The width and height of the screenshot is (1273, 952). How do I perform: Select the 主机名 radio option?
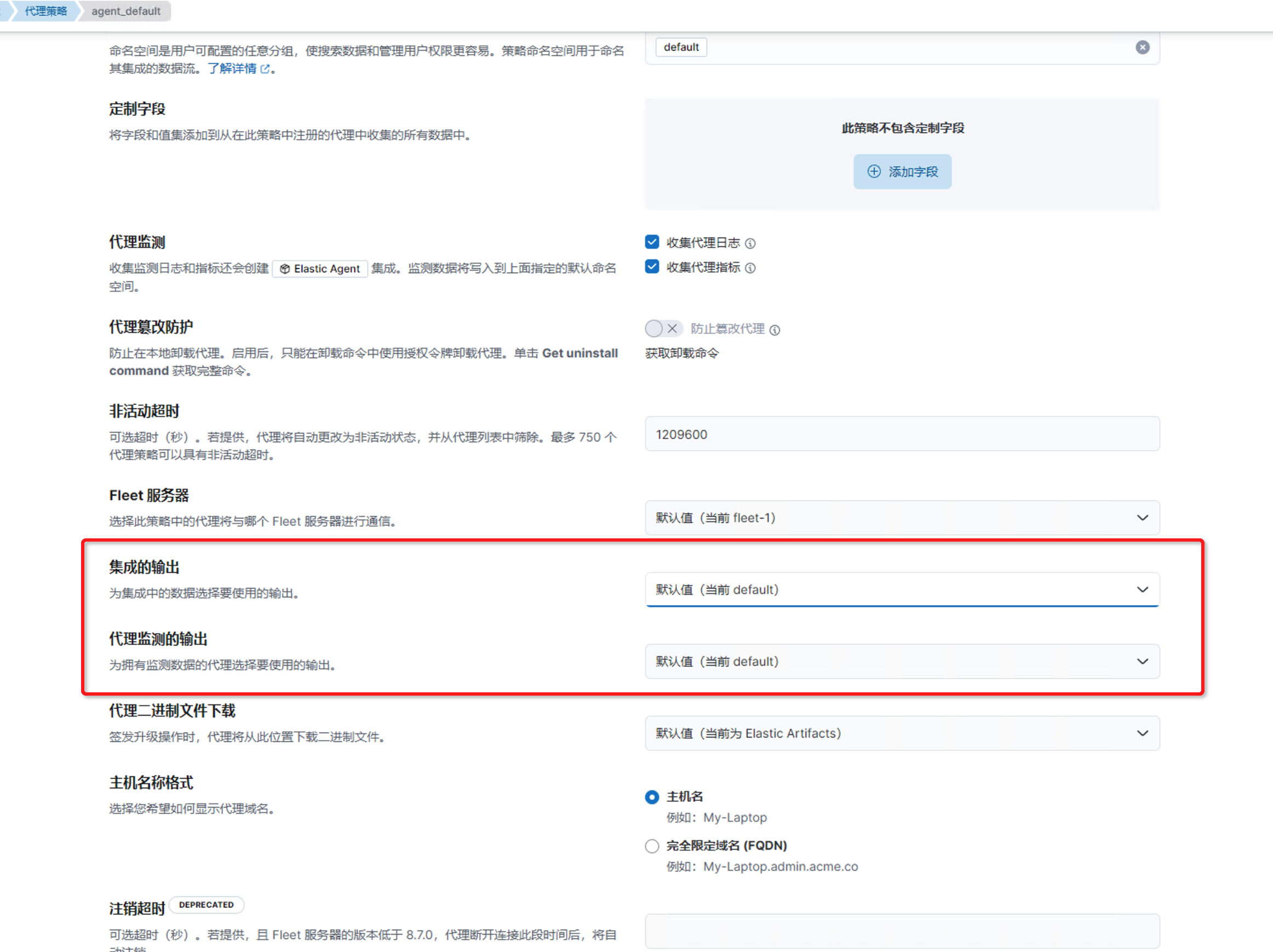coord(651,797)
